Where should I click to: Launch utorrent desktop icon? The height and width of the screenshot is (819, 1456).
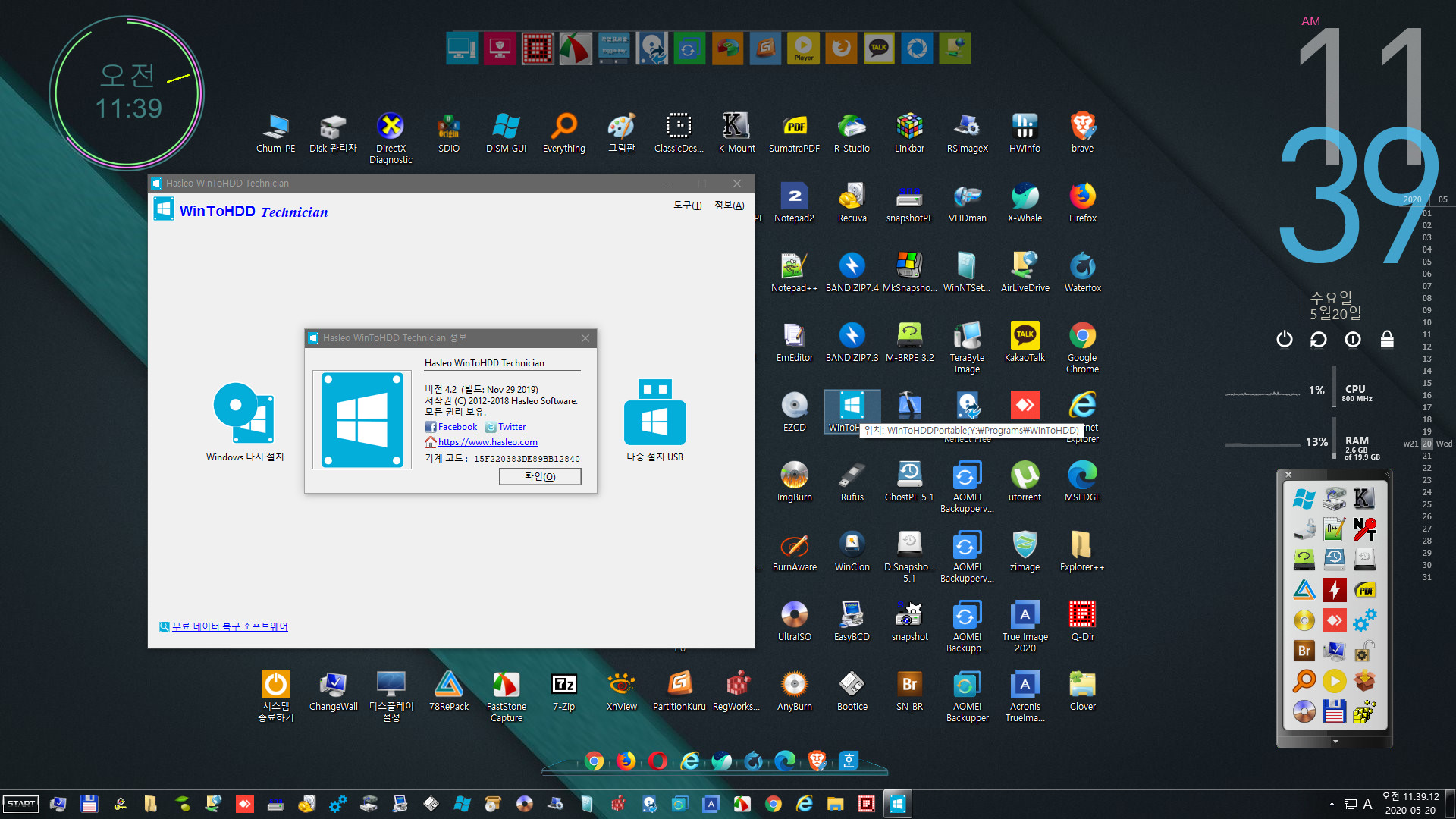point(1025,482)
